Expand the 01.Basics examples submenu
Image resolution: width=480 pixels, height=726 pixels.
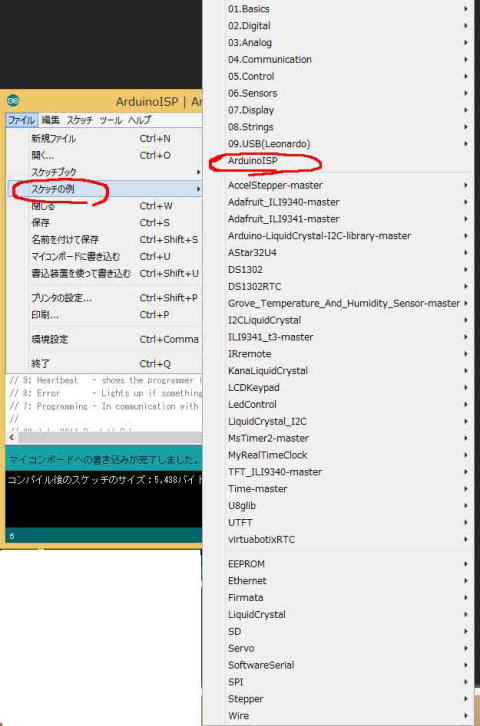pos(347,9)
